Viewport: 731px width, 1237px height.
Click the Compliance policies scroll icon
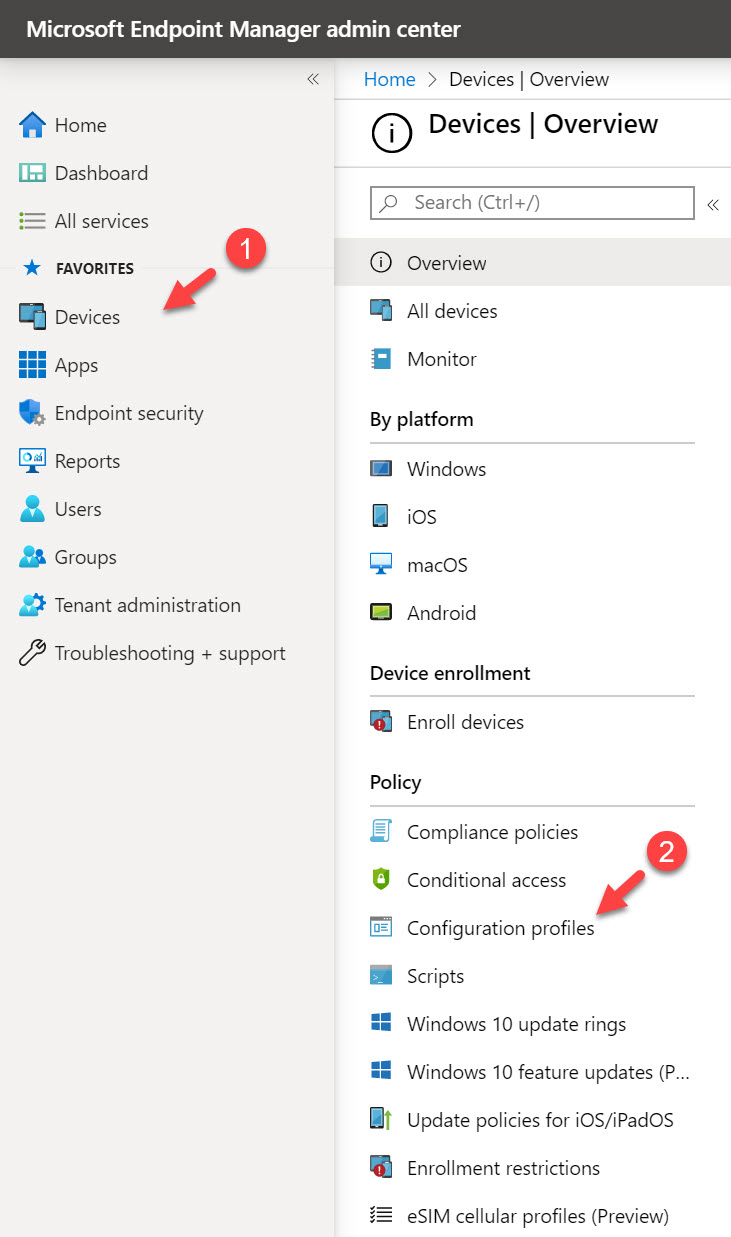pos(381,832)
